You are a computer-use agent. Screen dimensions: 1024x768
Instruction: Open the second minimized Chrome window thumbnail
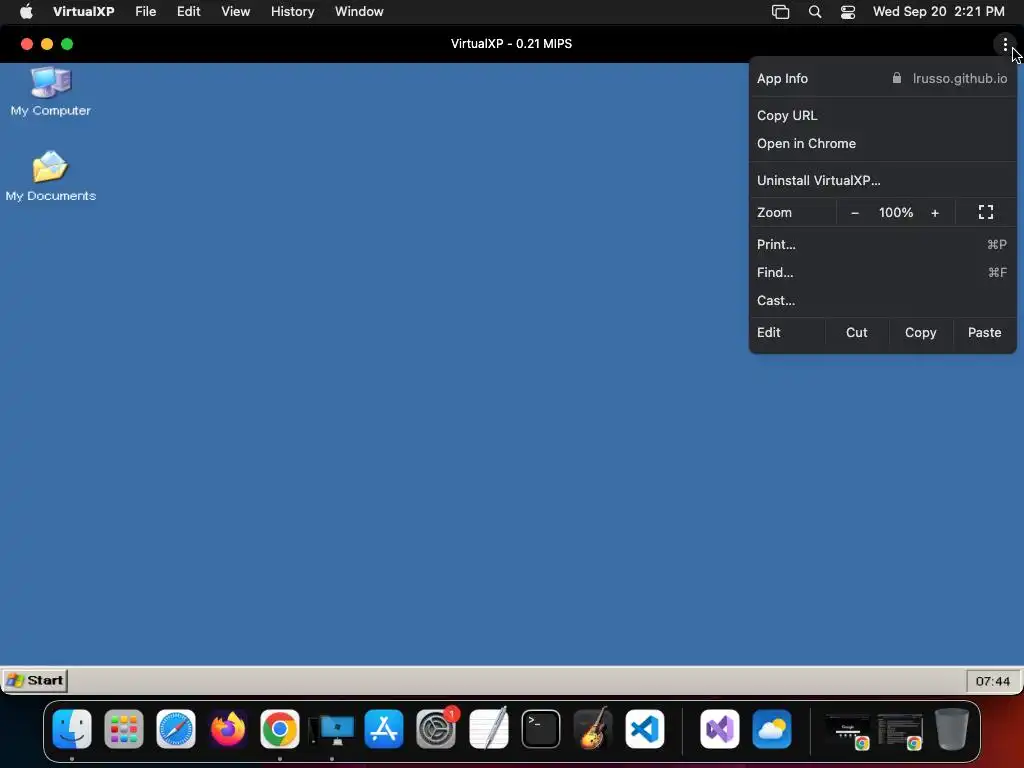(x=900, y=731)
